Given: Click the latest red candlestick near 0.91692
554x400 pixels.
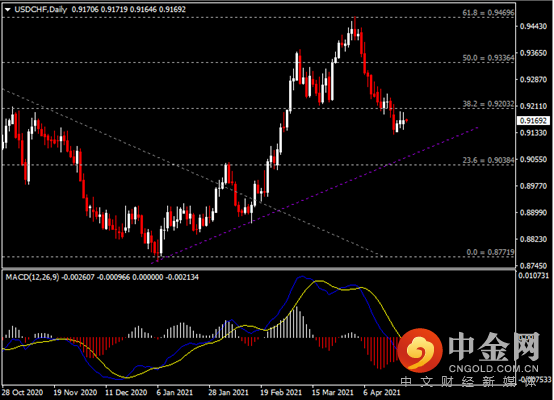Looking at the screenshot, I should (x=407, y=121).
